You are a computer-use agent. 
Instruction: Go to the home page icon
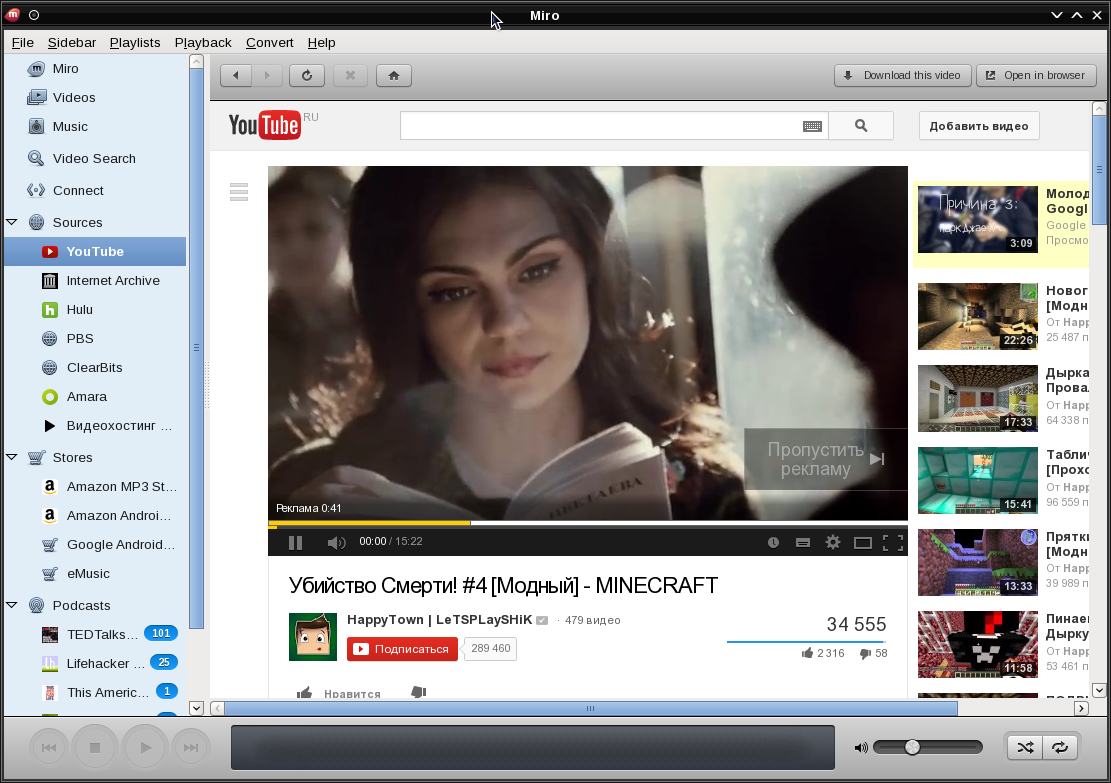pyautogui.click(x=394, y=75)
